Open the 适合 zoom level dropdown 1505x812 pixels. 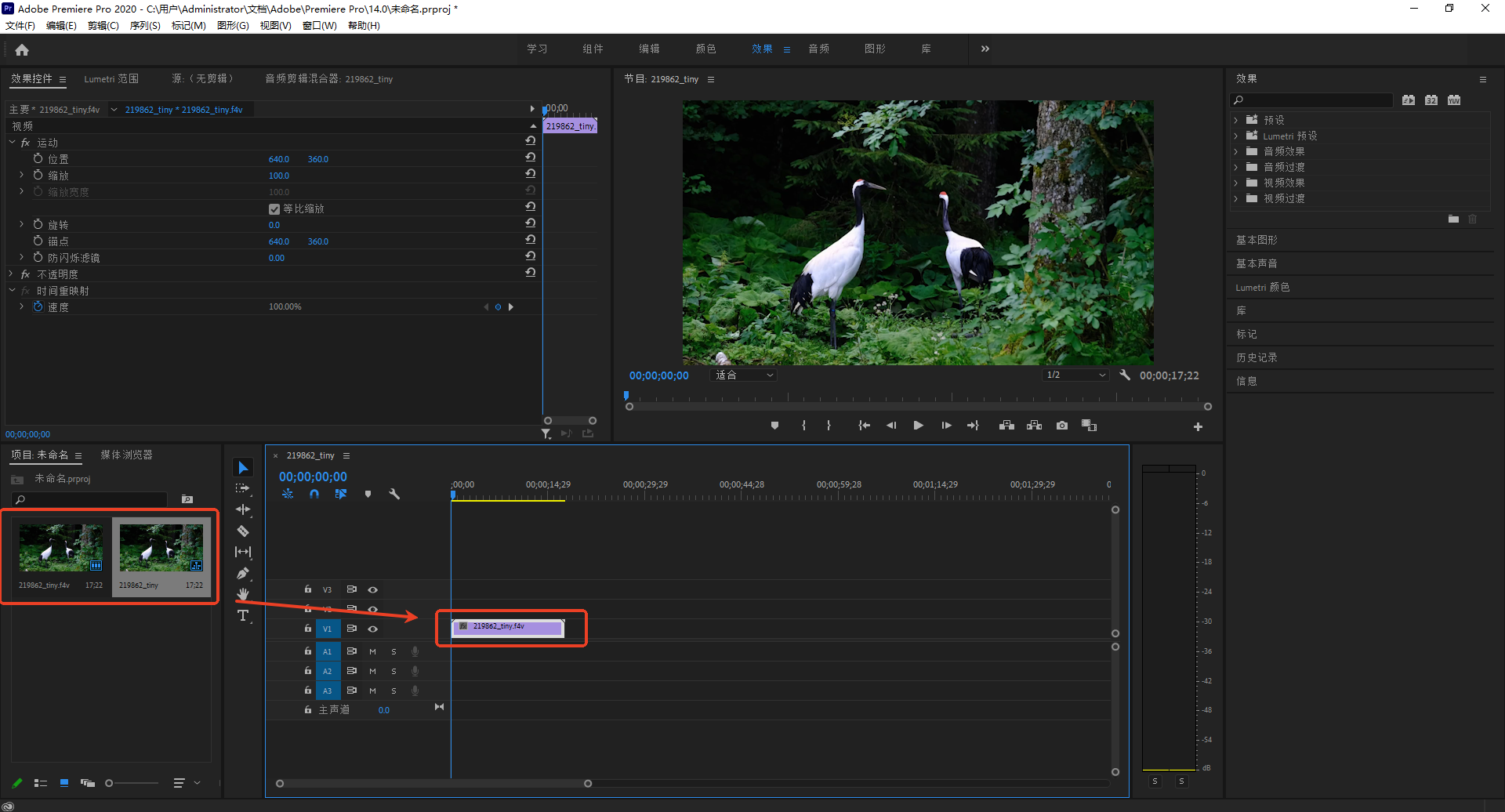(x=744, y=375)
